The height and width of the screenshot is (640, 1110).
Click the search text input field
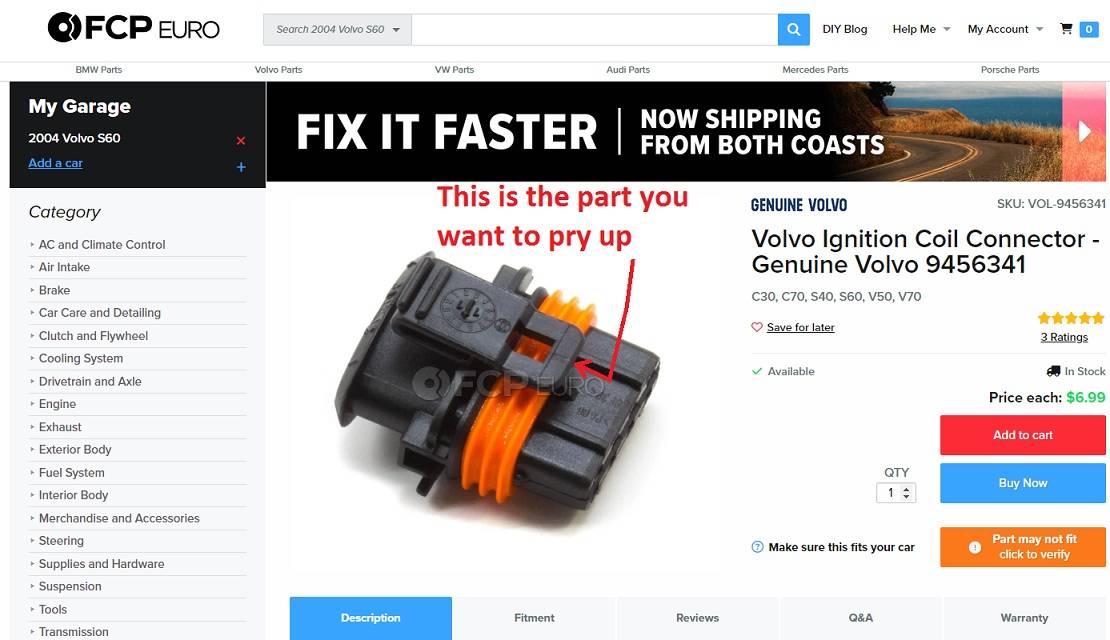pyautogui.click(x=595, y=30)
